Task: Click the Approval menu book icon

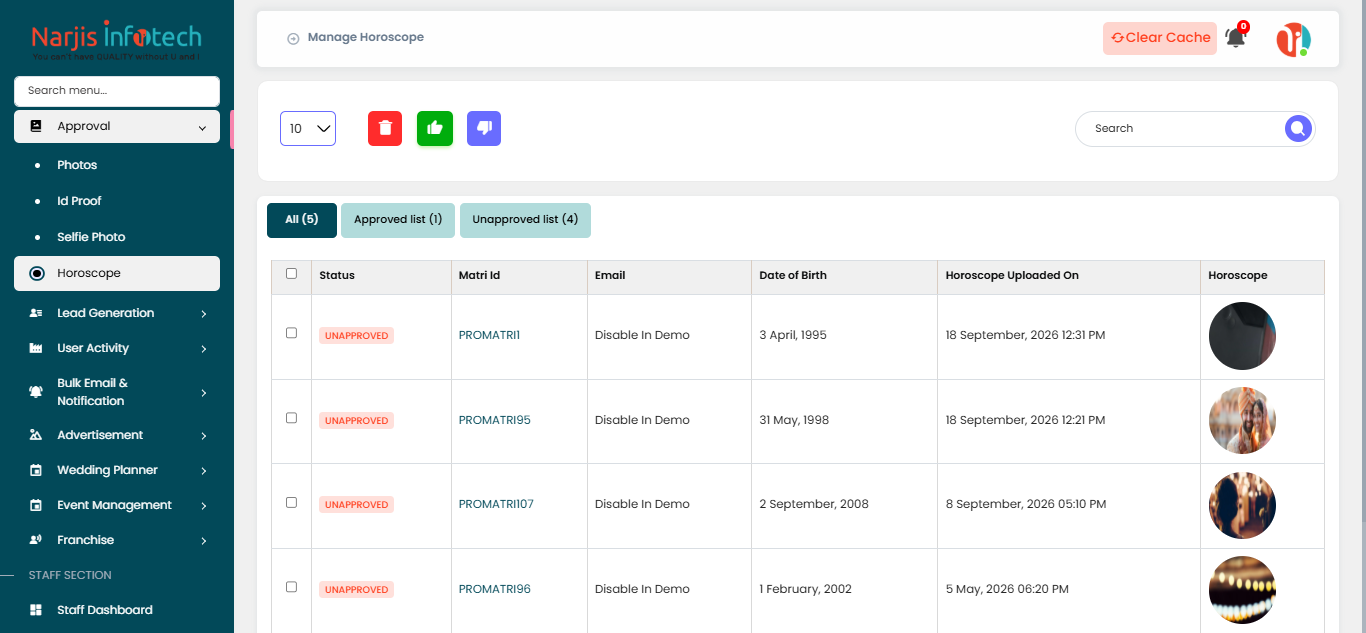Action: (36, 127)
